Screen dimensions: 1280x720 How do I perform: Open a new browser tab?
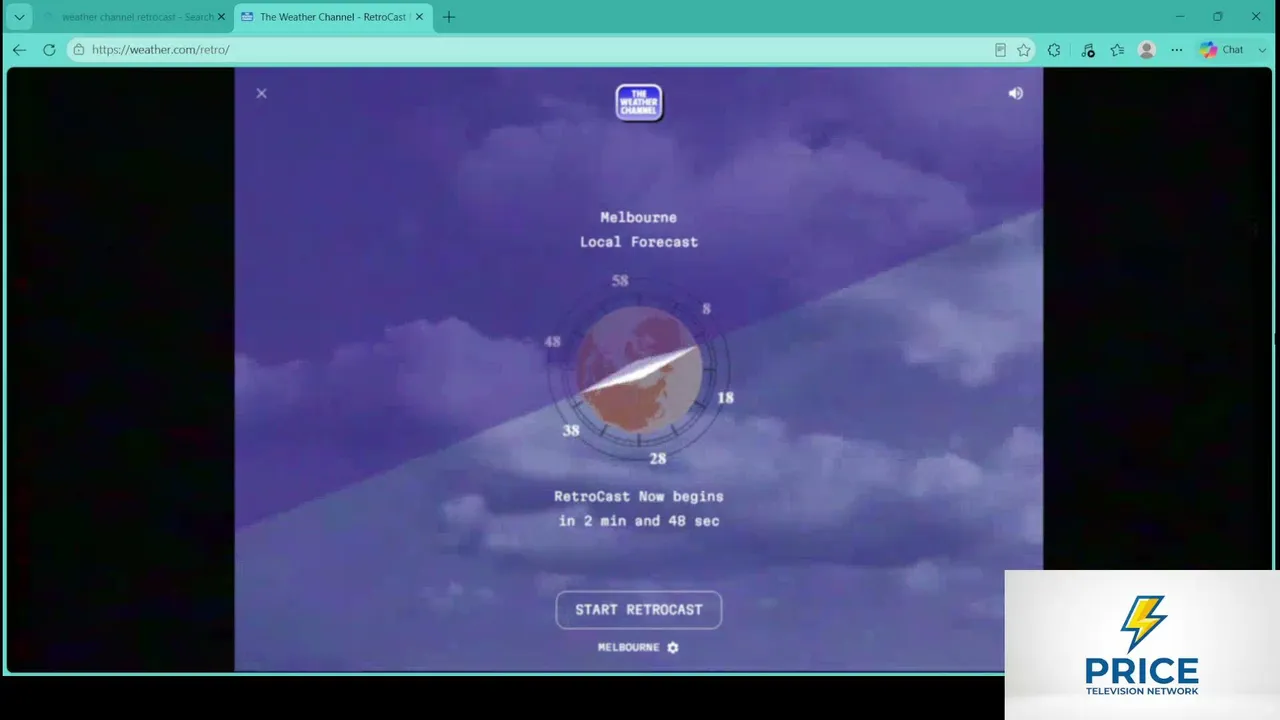[449, 17]
